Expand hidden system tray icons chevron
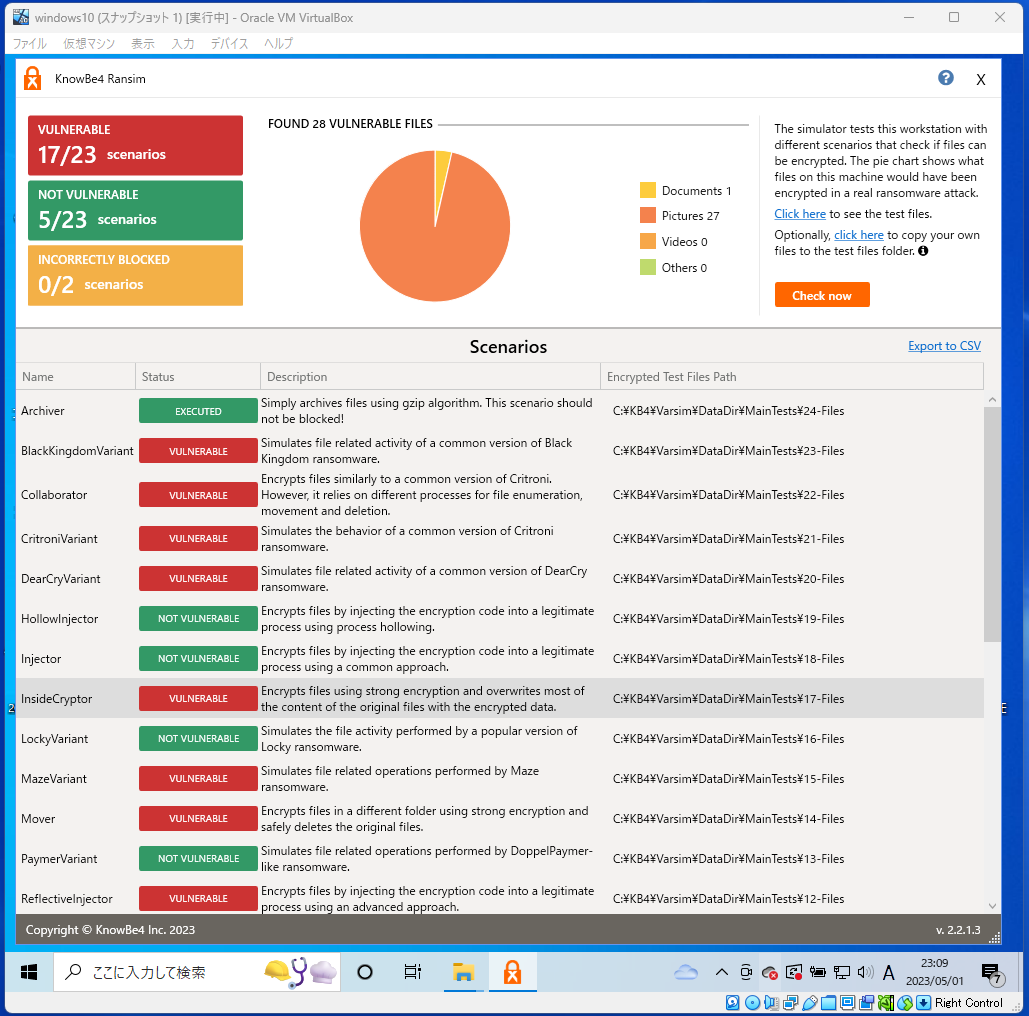Viewport: 1029px width, 1016px height. (721, 972)
